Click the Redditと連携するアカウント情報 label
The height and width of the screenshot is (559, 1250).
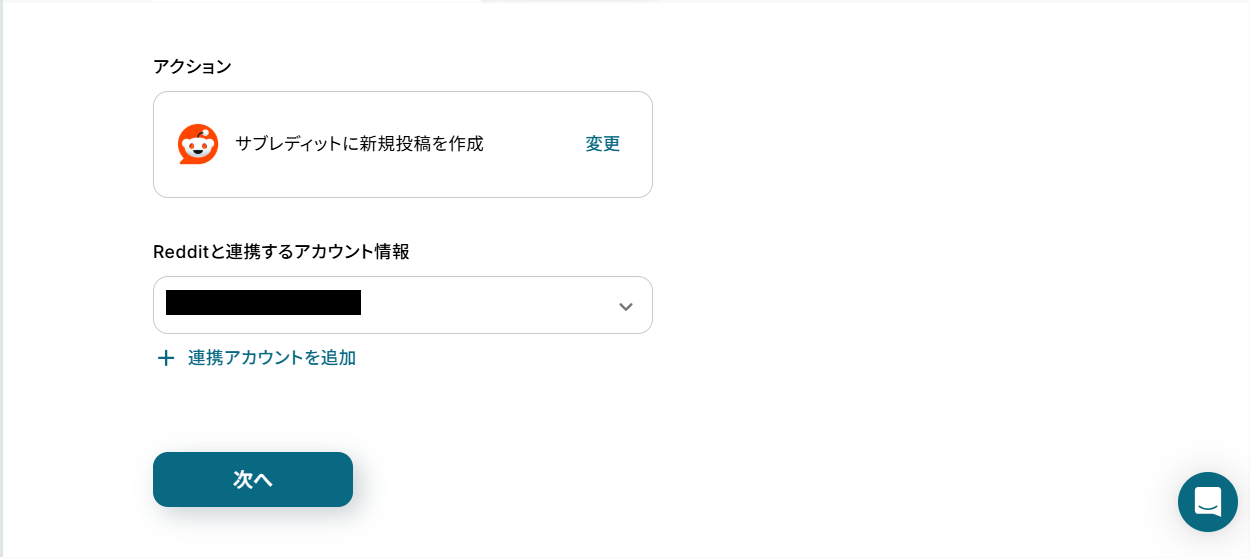[x=281, y=252]
